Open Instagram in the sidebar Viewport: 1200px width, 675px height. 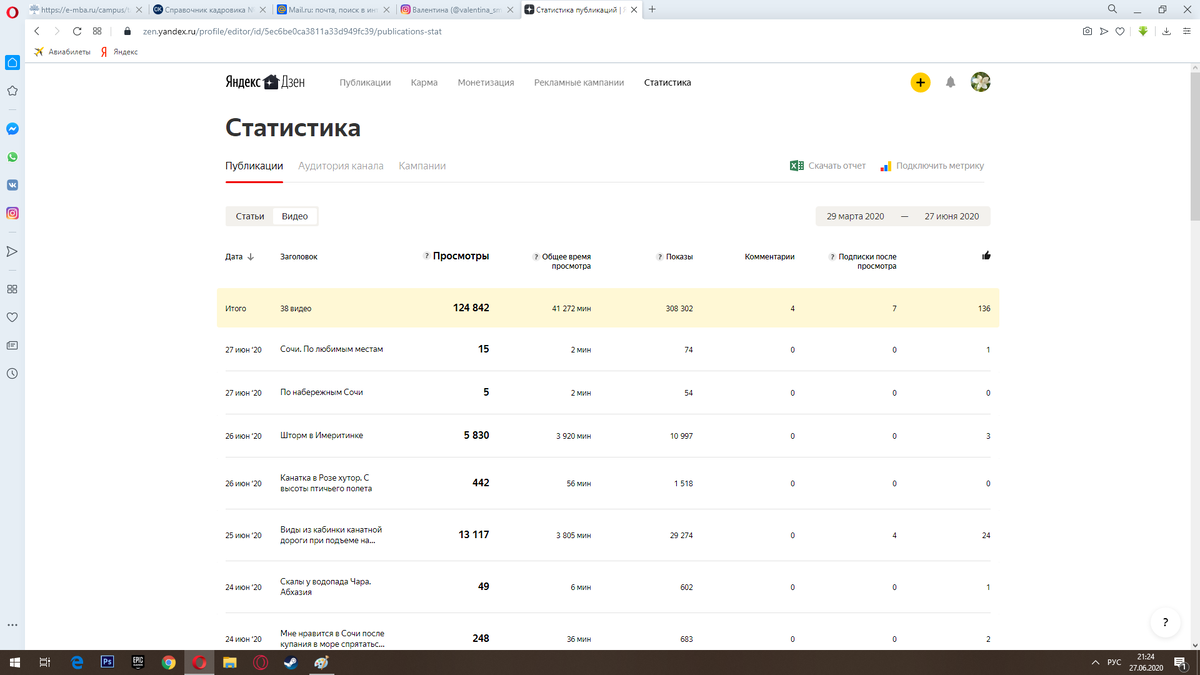13,213
